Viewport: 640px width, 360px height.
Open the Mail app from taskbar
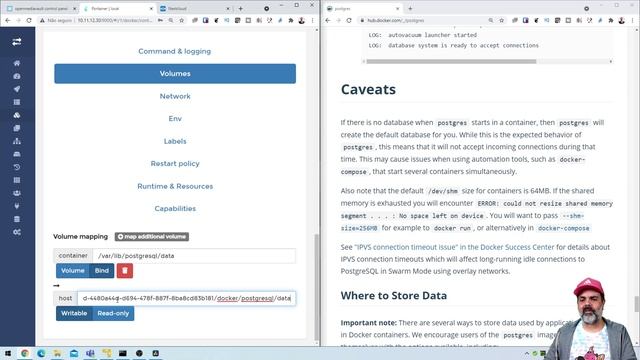click(74, 353)
